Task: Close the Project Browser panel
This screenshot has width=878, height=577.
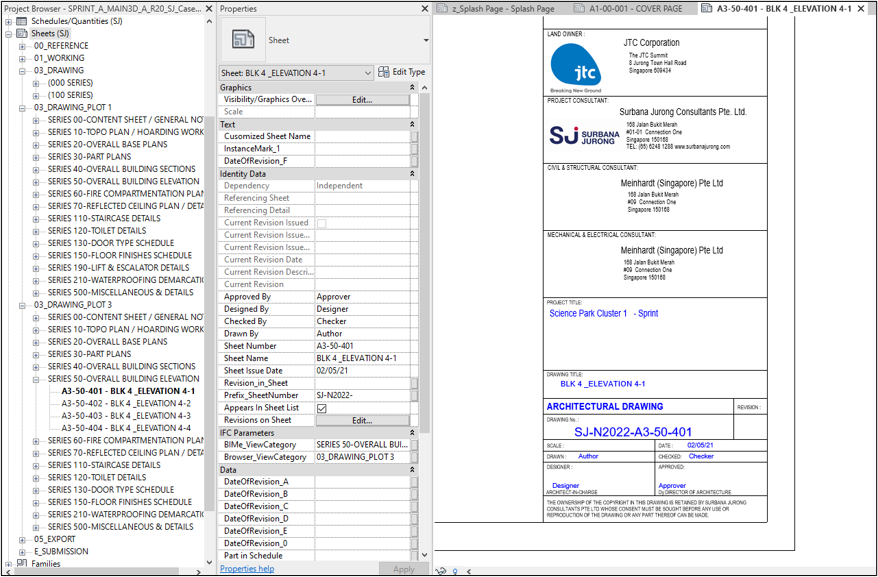Action: tap(209, 9)
